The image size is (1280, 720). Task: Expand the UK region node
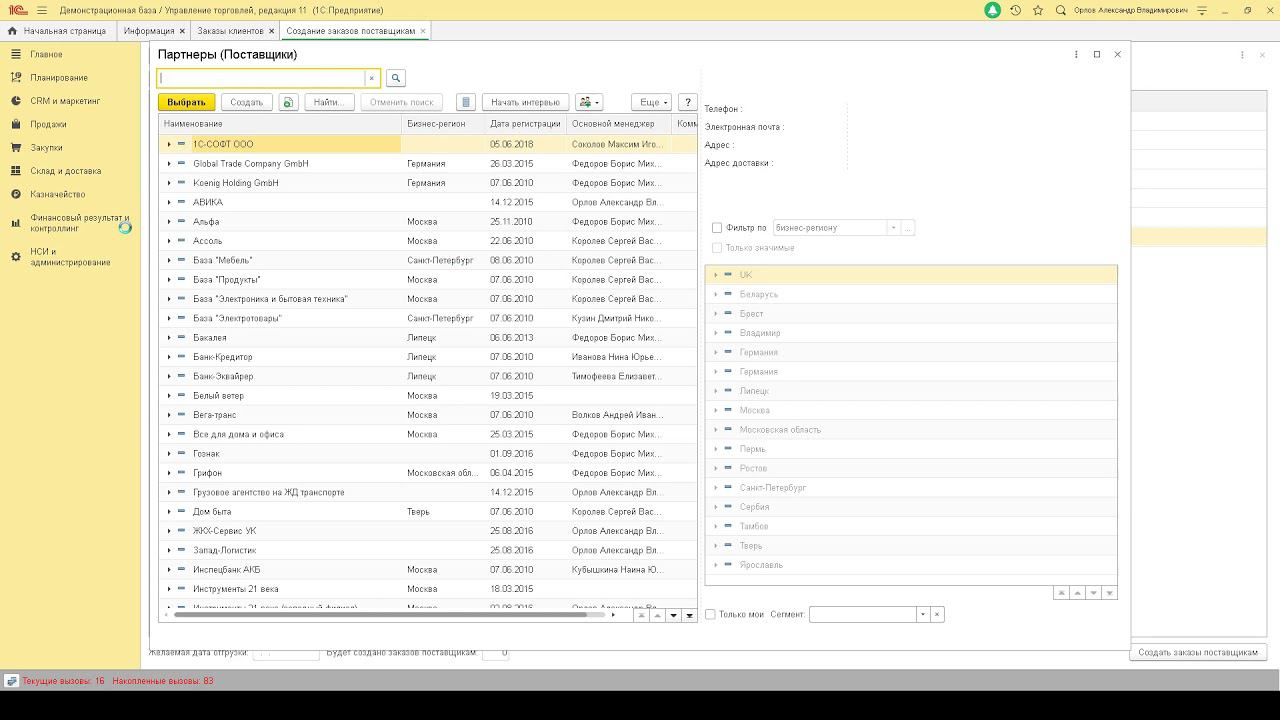pos(715,275)
